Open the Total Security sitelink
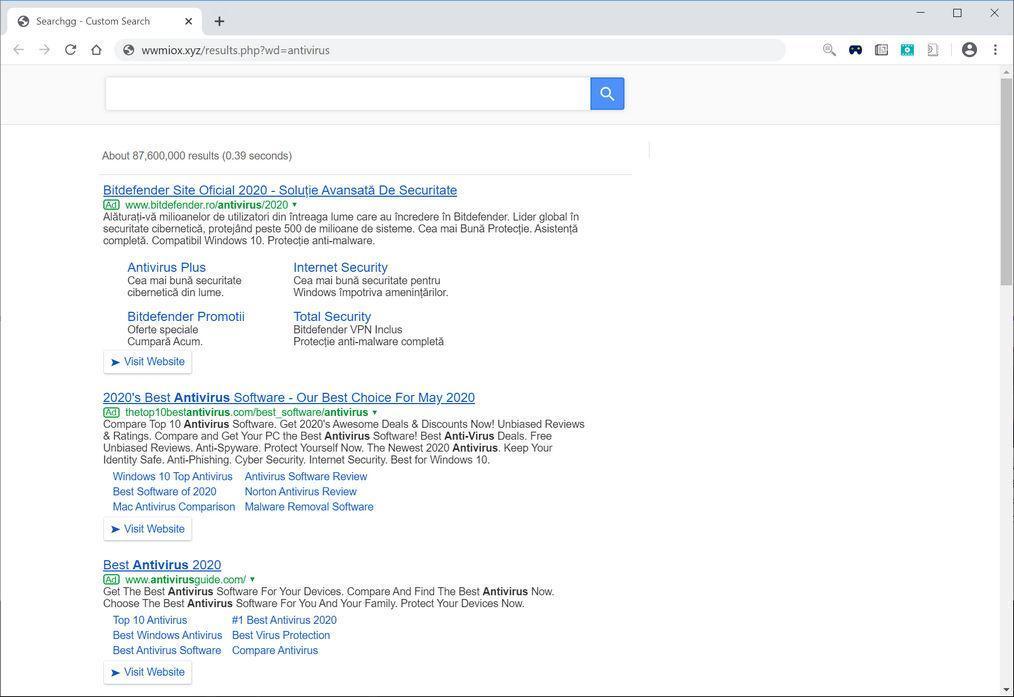The image size is (1014, 697). coord(332,317)
